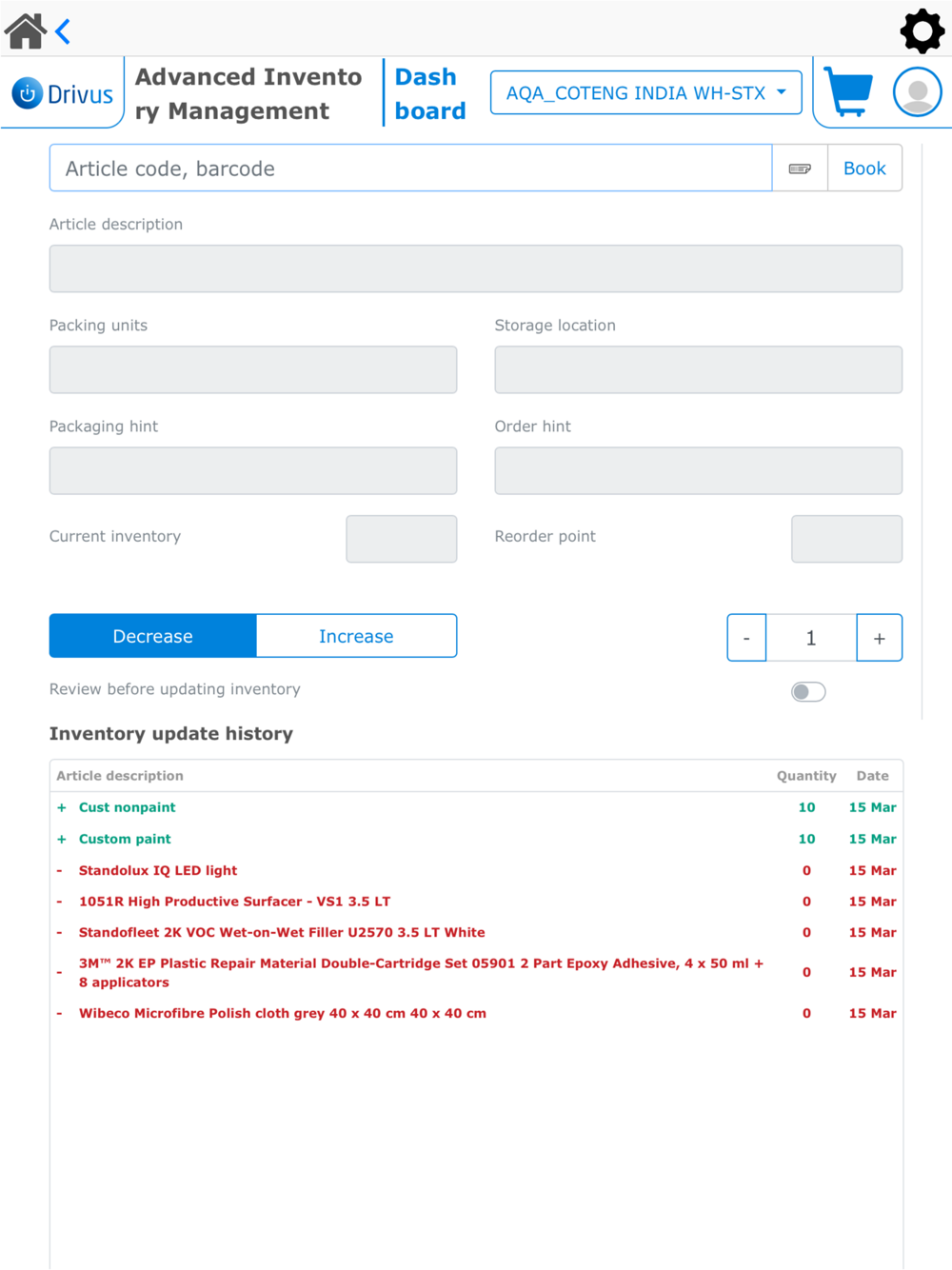Open the user profile icon
The image size is (952, 1270).
point(918,92)
